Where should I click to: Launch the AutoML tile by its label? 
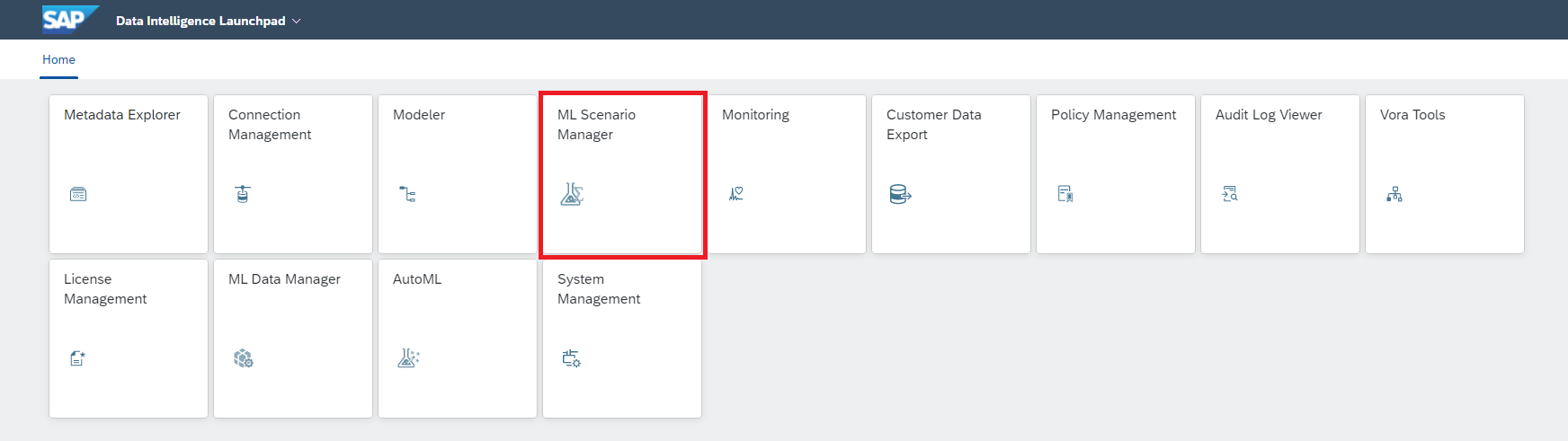tap(417, 279)
